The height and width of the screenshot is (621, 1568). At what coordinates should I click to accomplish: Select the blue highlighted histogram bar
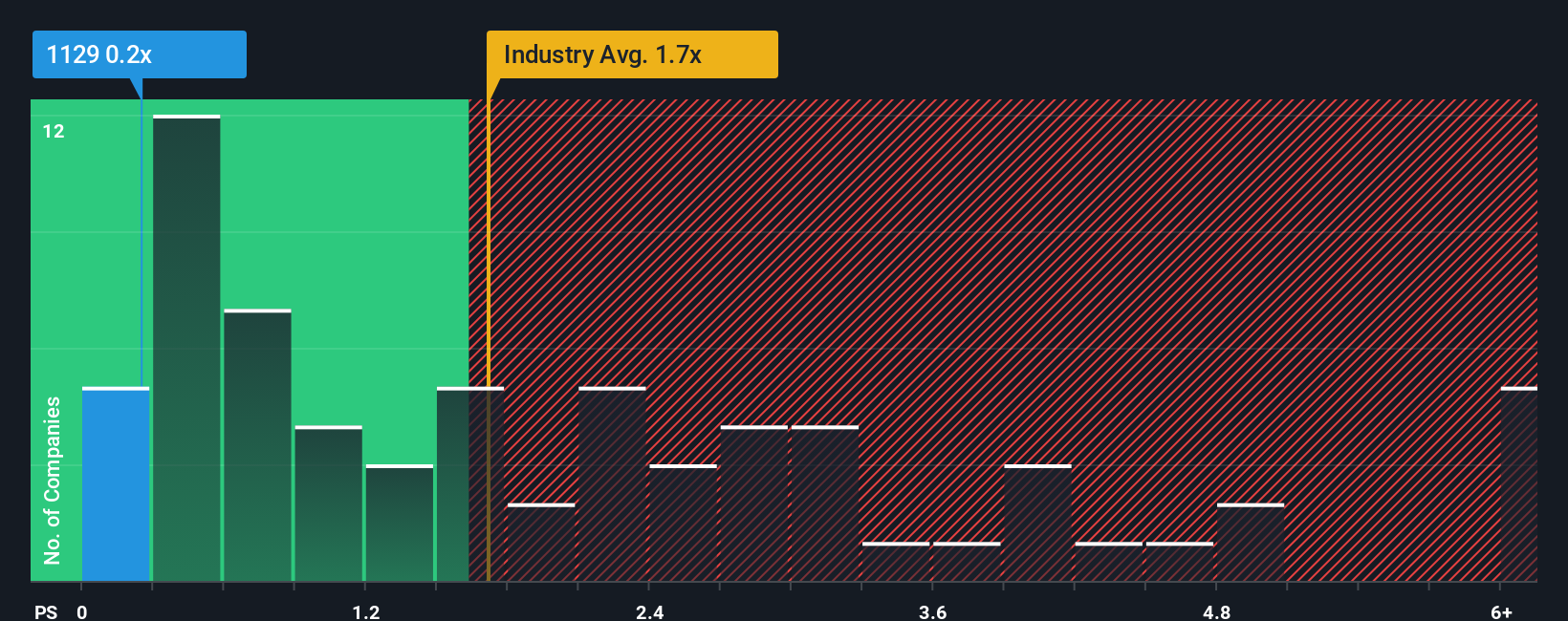pos(116,484)
